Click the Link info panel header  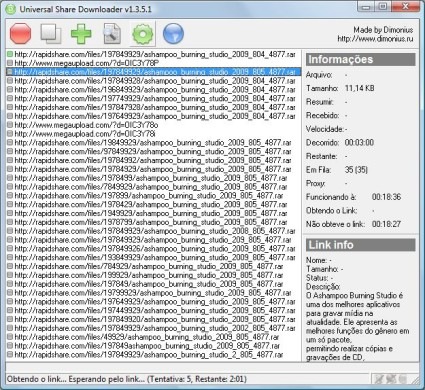(x=361, y=245)
